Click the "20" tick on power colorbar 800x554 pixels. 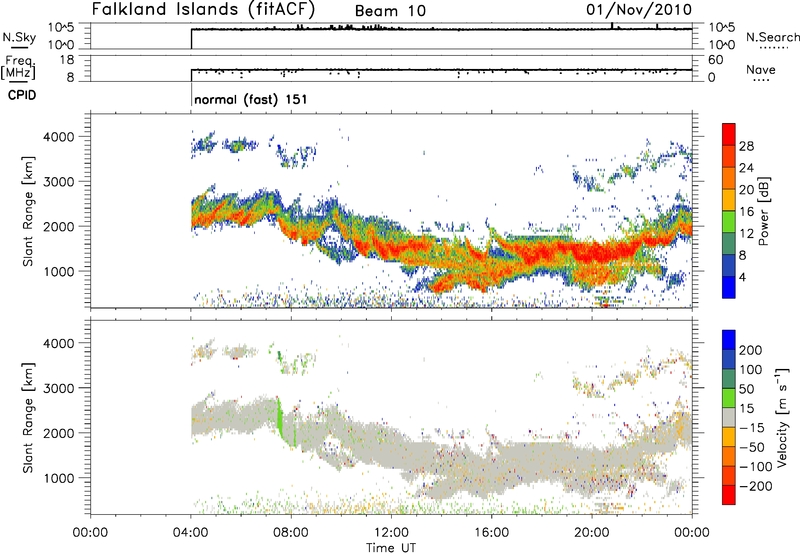click(746, 190)
